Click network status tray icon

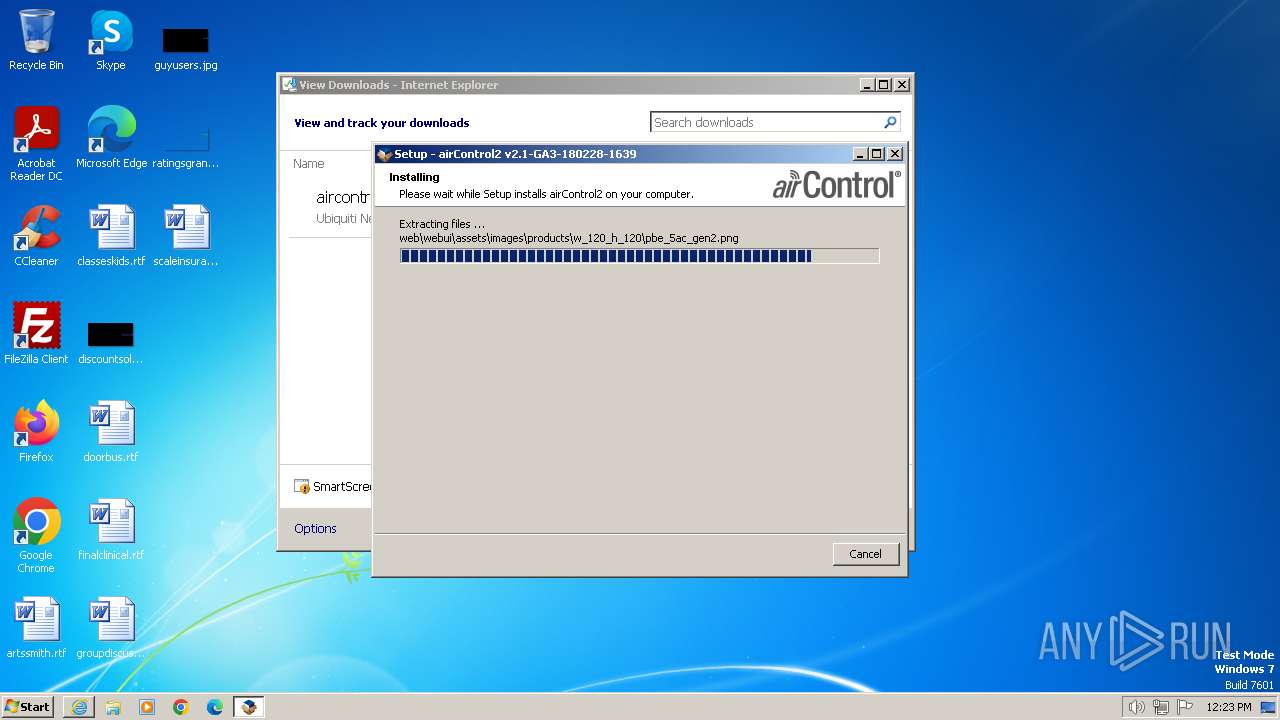[x=1161, y=707]
